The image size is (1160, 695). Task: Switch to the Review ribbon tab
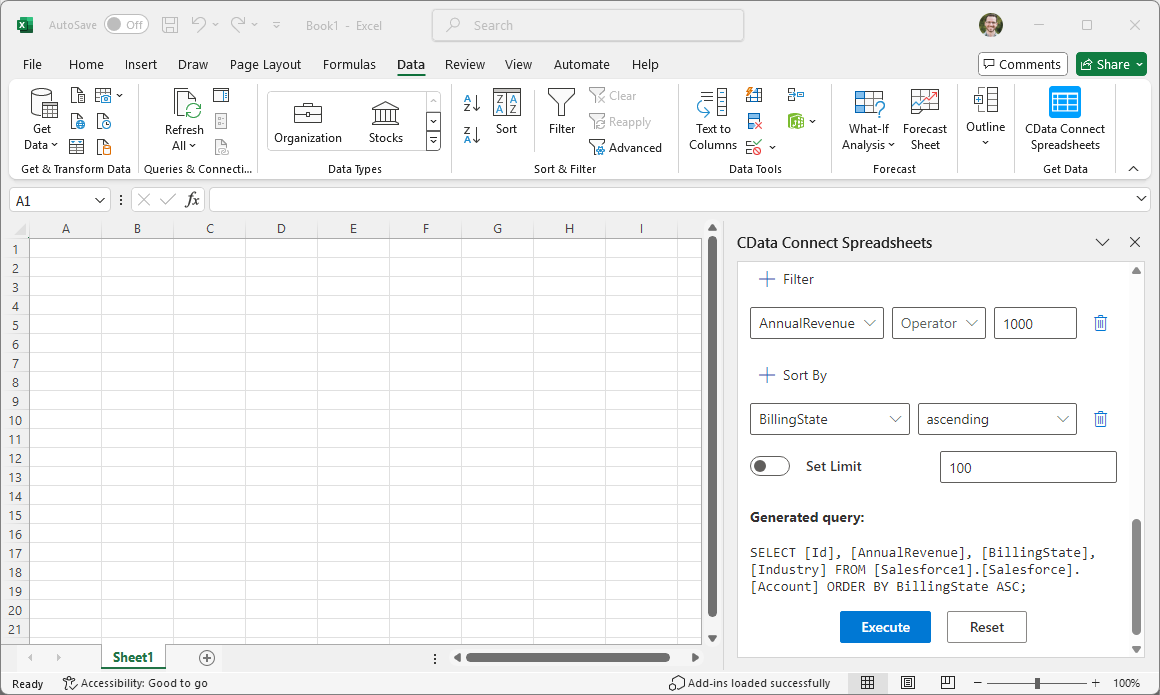[x=464, y=64]
